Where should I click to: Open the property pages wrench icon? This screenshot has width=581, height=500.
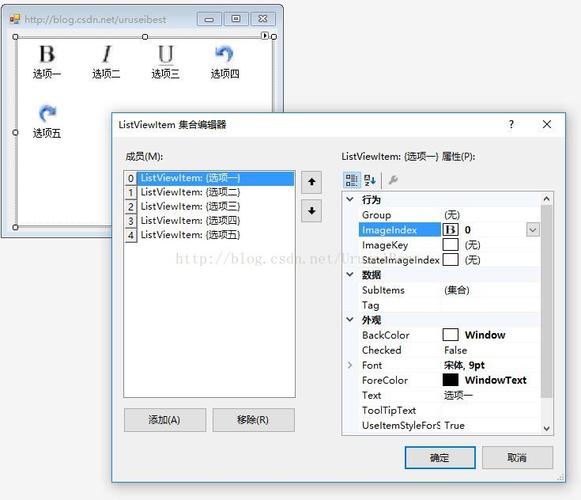coord(393,180)
